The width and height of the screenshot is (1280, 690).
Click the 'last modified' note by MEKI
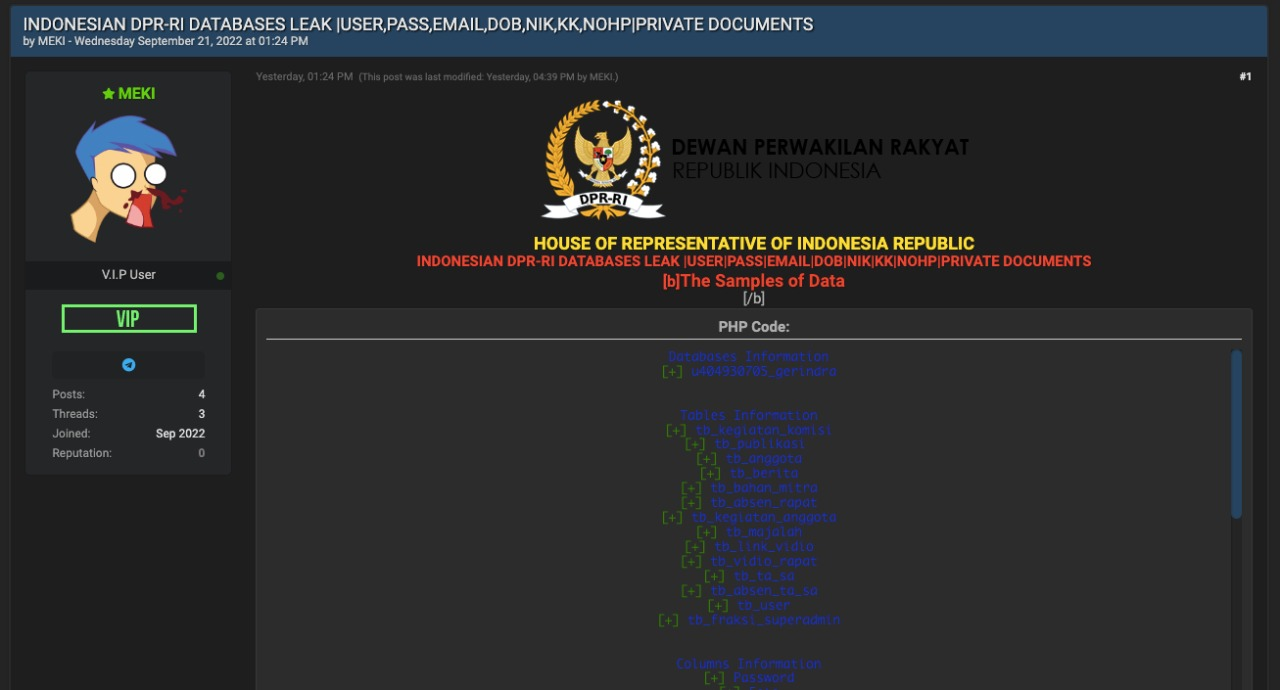pos(488,77)
